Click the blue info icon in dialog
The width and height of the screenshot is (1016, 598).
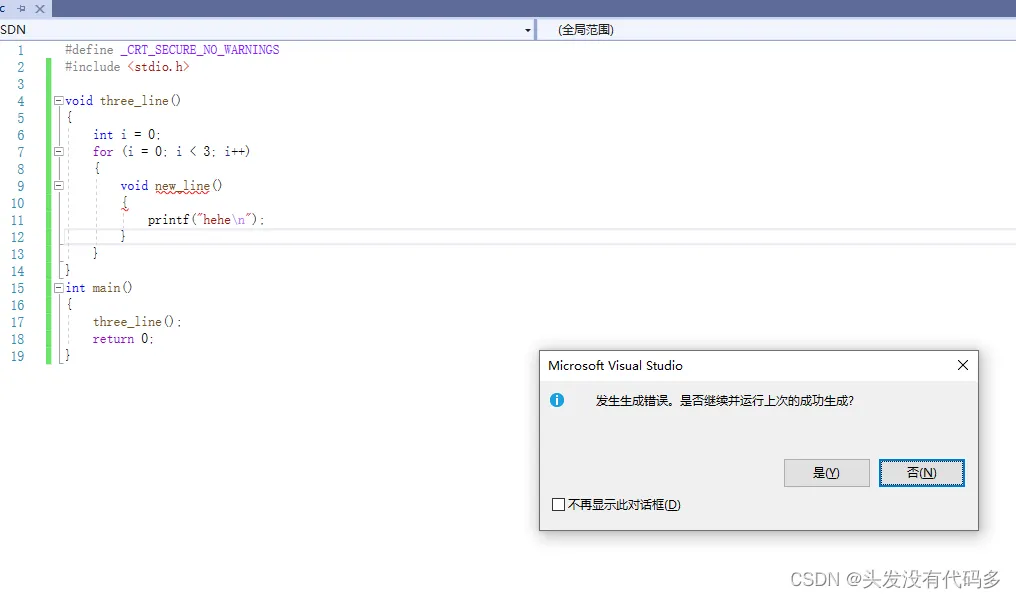(x=557, y=400)
